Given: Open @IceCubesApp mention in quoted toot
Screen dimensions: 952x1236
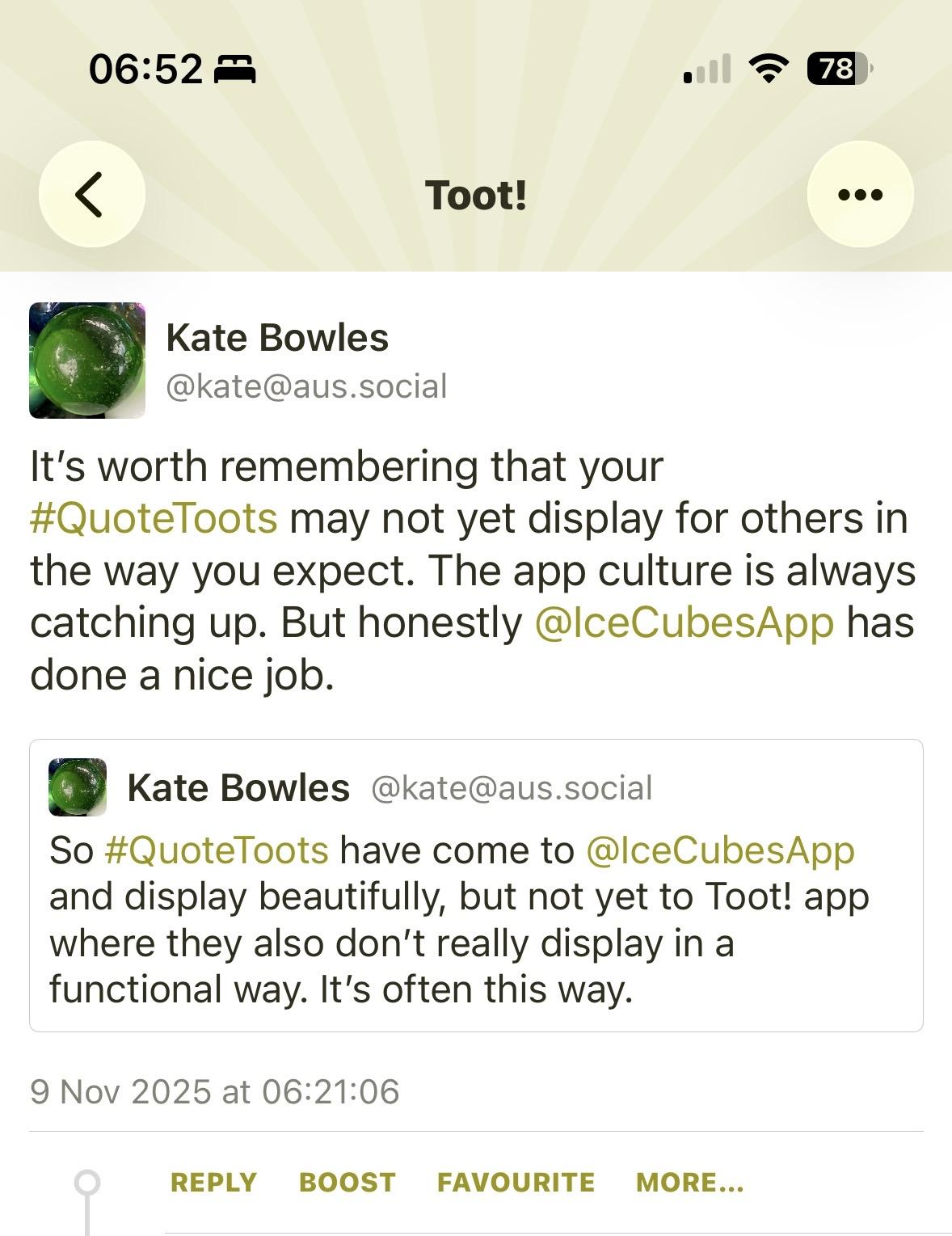Looking at the screenshot, I should (x=719, y=850).
